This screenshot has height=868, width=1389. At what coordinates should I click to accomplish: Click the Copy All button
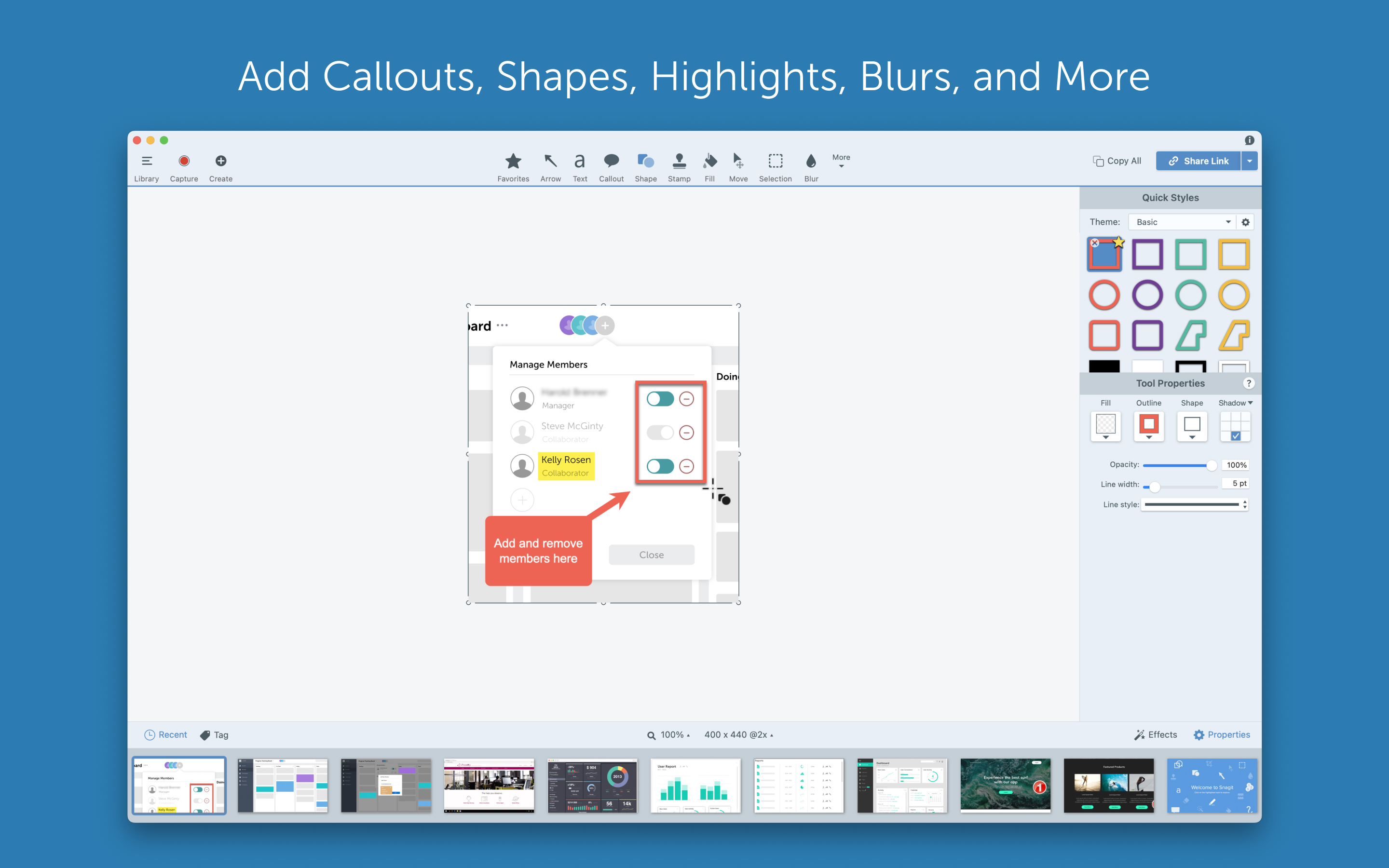tap(1116, 161)
